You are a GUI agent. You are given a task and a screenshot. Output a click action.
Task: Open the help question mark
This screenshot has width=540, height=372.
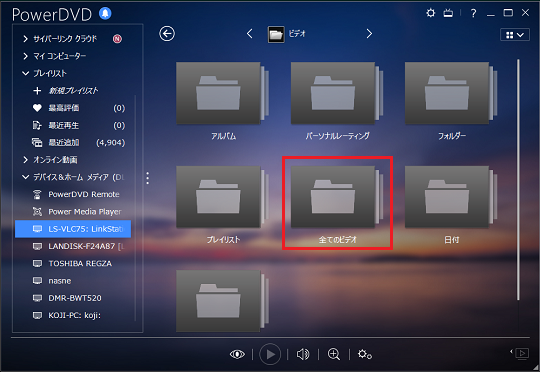pos(474,13)
